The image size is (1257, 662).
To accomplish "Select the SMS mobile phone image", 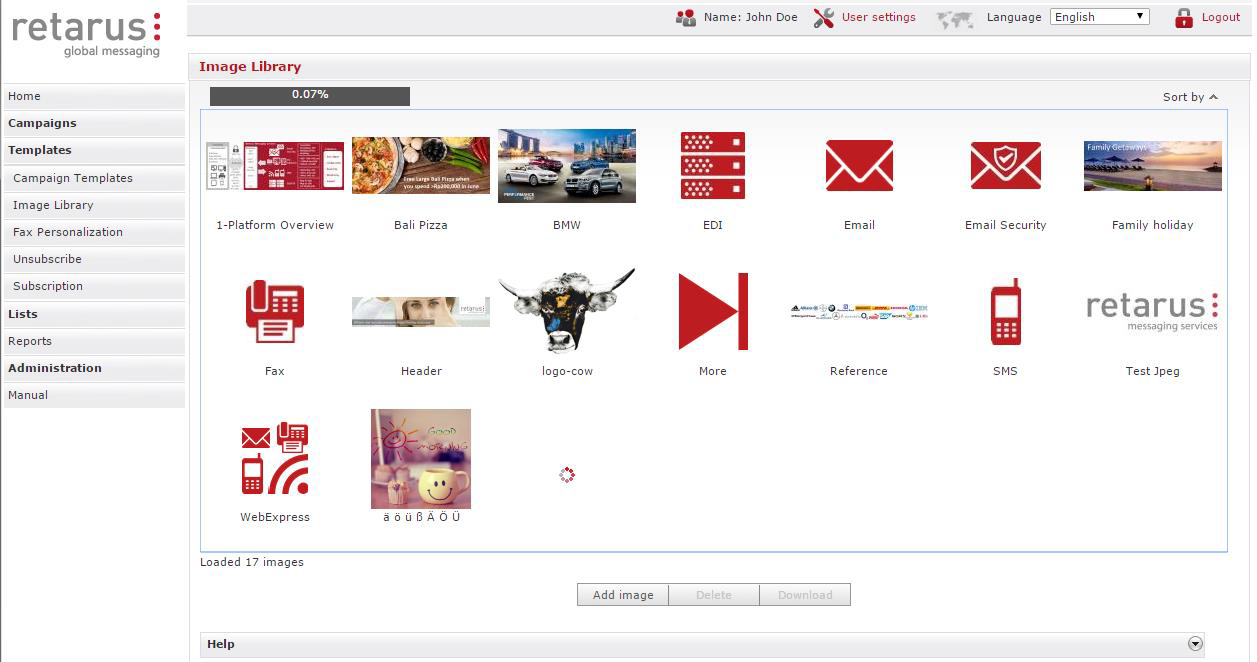I will pos(1005,312).
